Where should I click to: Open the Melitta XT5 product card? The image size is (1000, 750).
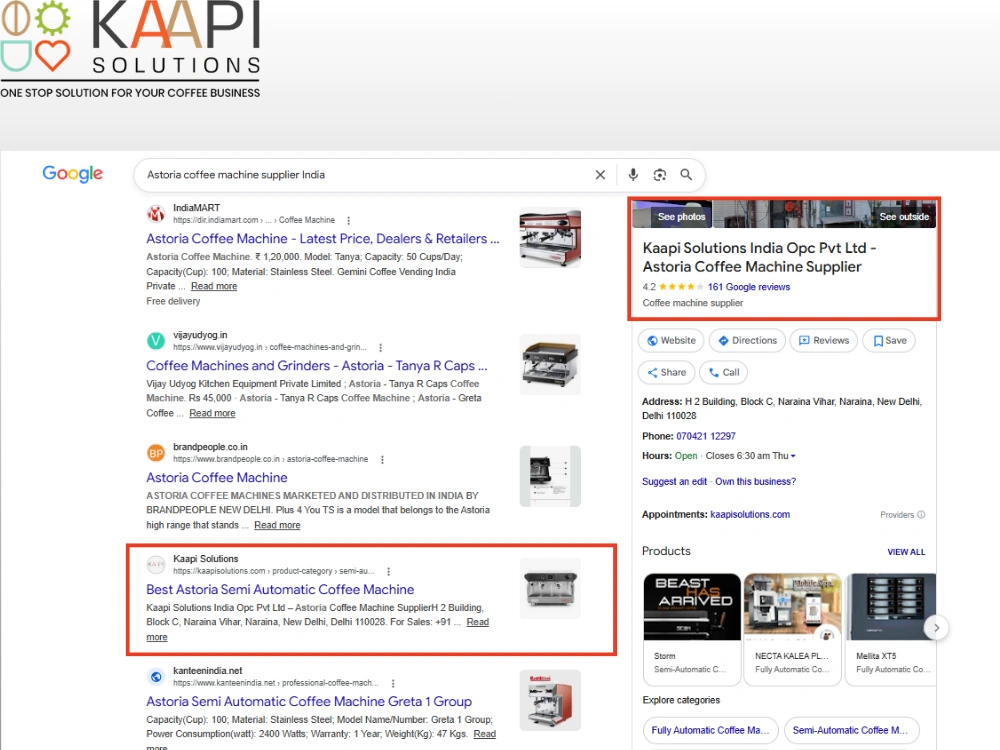pyautogui.click(x=891, y=629)
